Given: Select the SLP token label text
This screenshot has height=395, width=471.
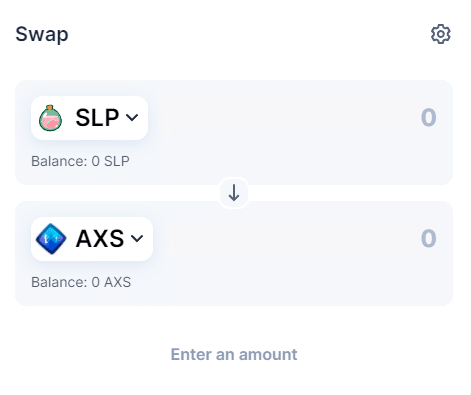Looking at the screenshot, I should [97, 118].
